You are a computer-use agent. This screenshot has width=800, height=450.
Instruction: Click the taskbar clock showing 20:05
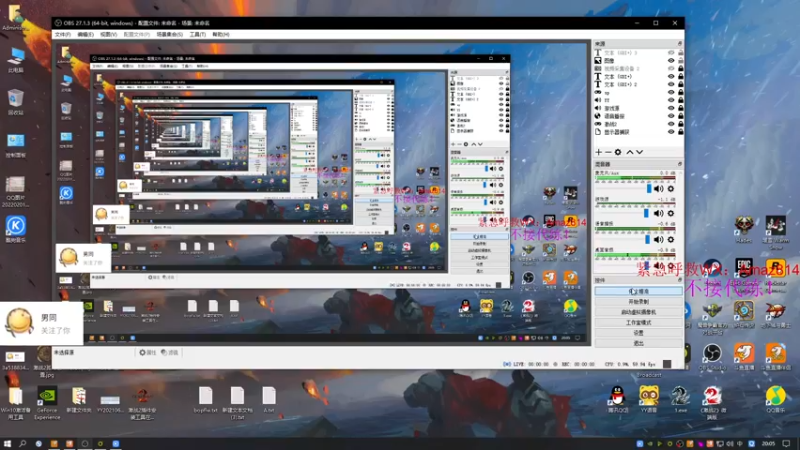(x=768, y=444)
